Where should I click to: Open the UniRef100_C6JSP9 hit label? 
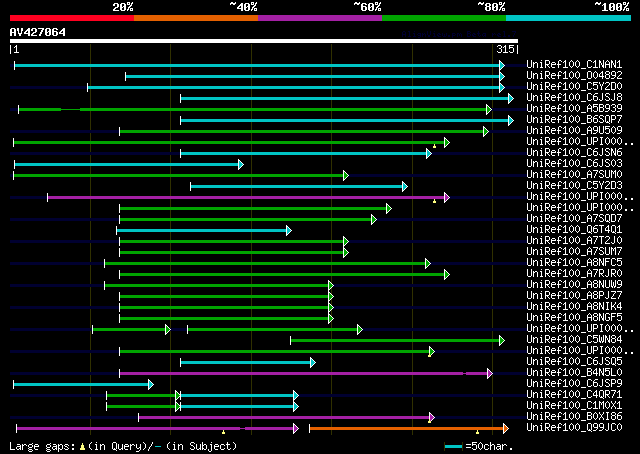574,384
